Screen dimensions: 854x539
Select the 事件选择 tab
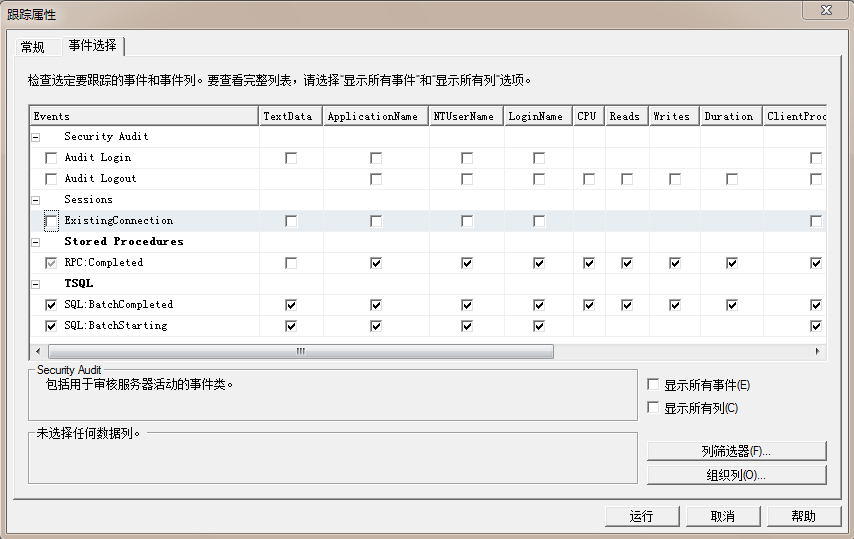92,46
